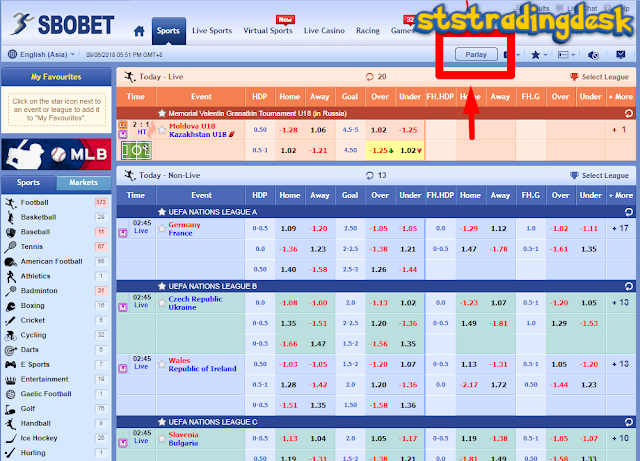Refresh the Today Non-Live odds
The image size is (640, 461).
pos(369,176)
